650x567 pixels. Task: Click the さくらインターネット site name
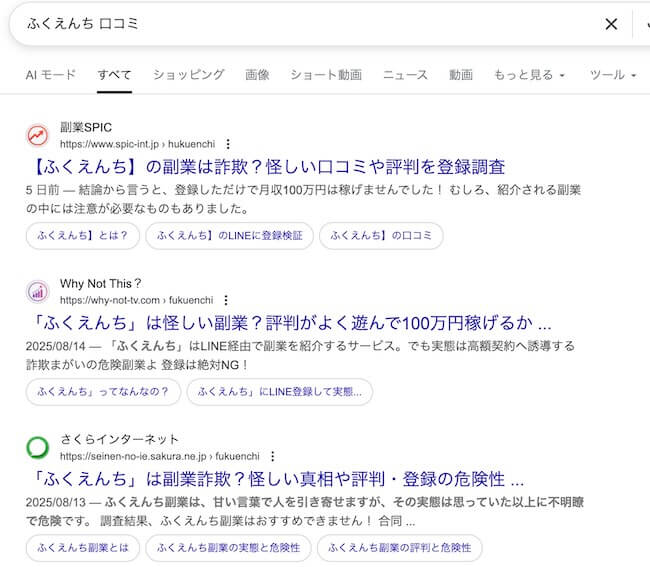[119, 439]
